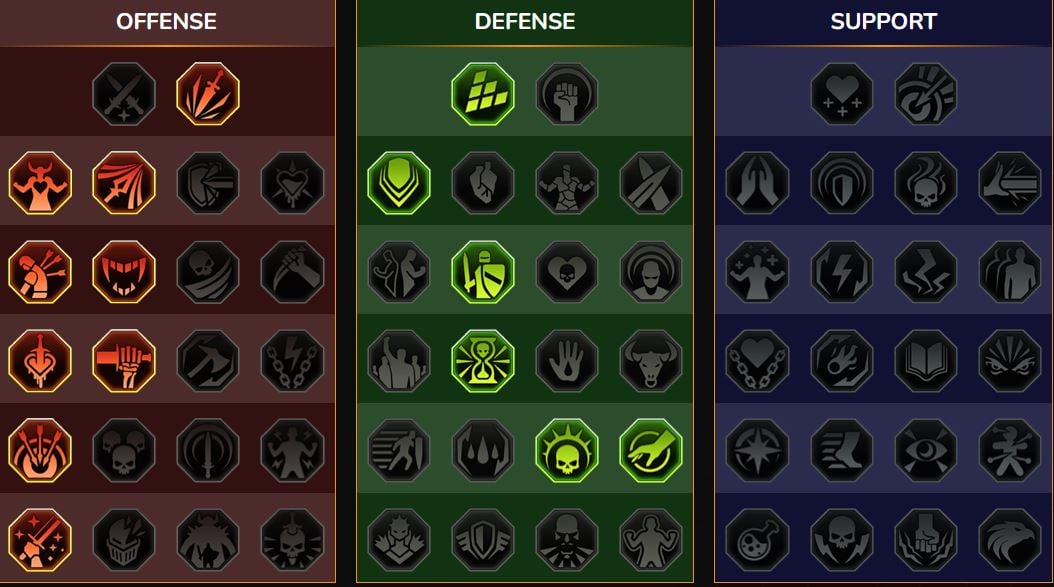Select the crossed swords offense mastery
This screenshot has width=1054, height=587.
pyautogui.click(x=124, y=94)
